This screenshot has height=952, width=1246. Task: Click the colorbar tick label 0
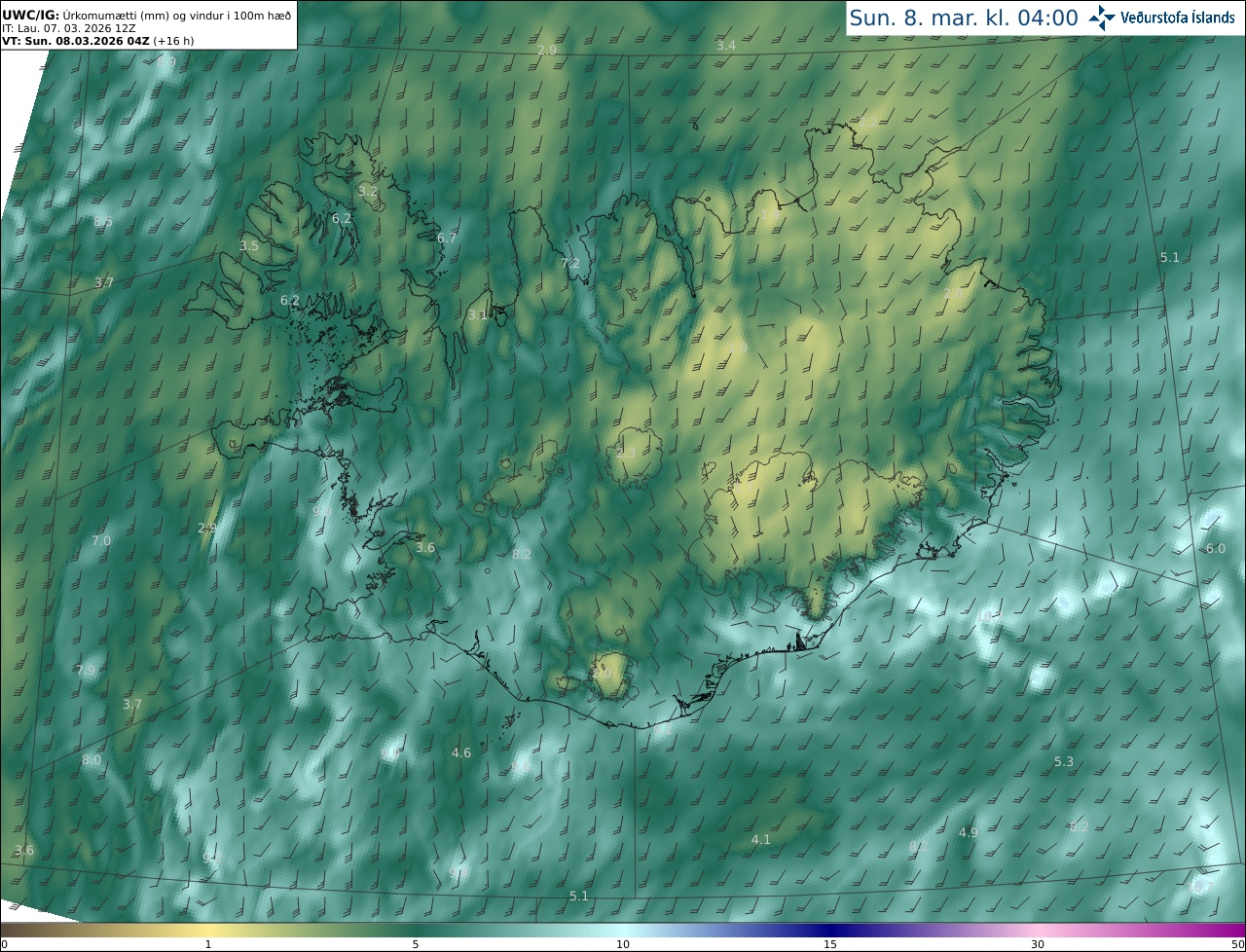coord(4,944)
